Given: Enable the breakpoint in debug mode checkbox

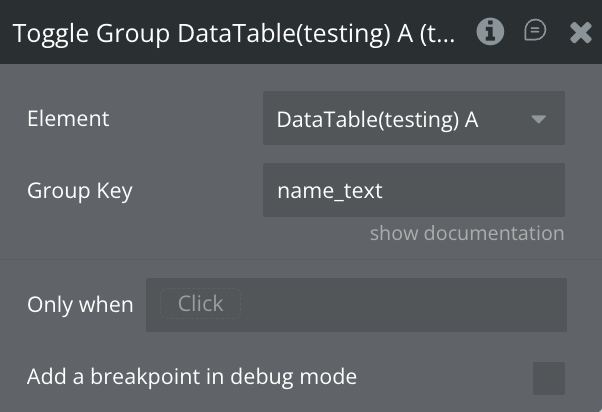Looking at the screenshot, I should [x=548, y=378].
